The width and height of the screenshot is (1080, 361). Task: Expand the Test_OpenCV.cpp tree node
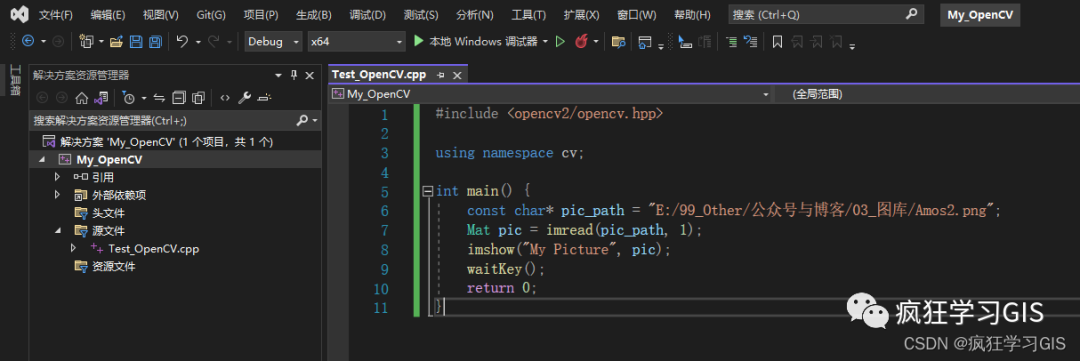click(x=74, y=248)
